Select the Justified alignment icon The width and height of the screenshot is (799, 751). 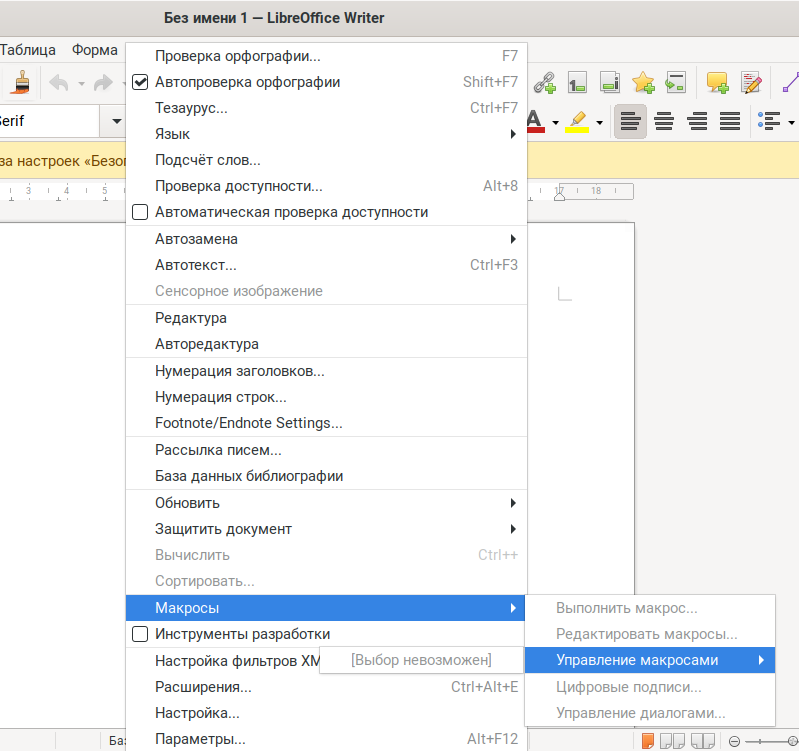pos(730,121)
